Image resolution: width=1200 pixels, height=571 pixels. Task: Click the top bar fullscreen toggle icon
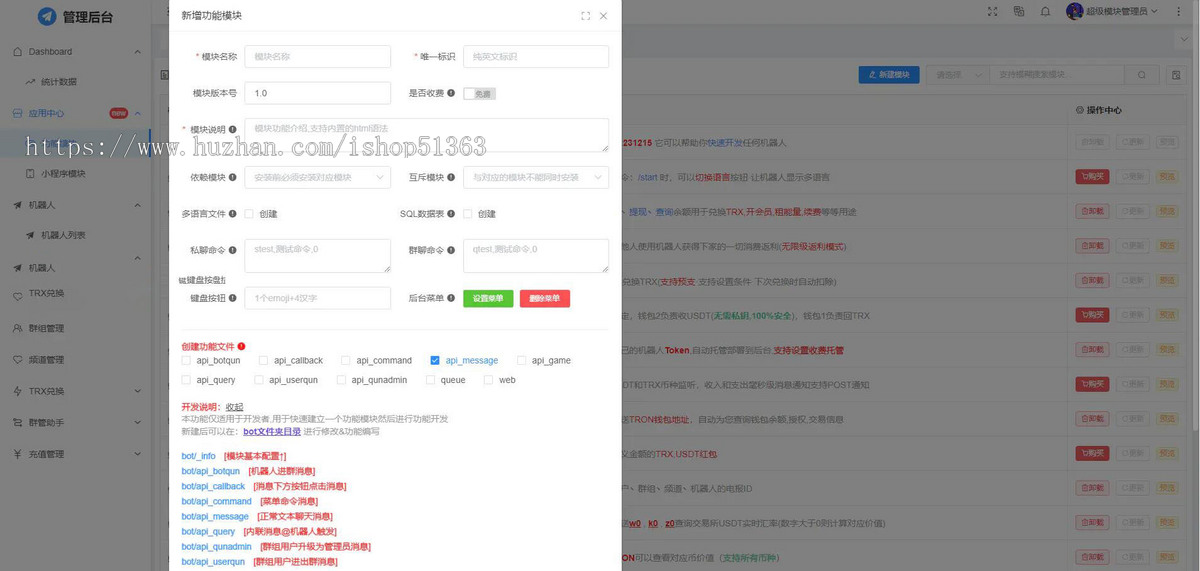pyautogui.click(x=992, y=11)
